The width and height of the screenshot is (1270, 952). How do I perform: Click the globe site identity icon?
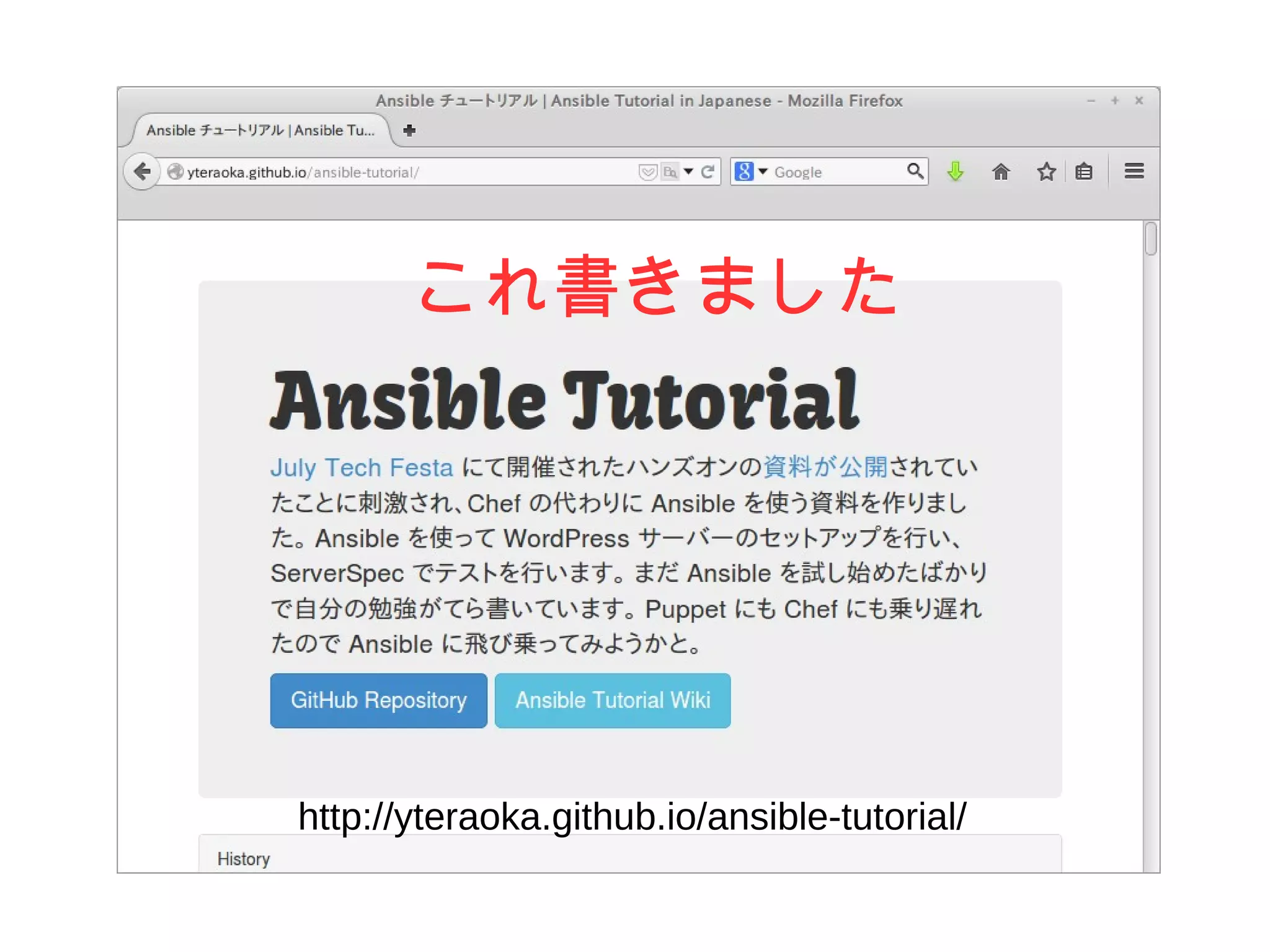(x=175, y=172)
